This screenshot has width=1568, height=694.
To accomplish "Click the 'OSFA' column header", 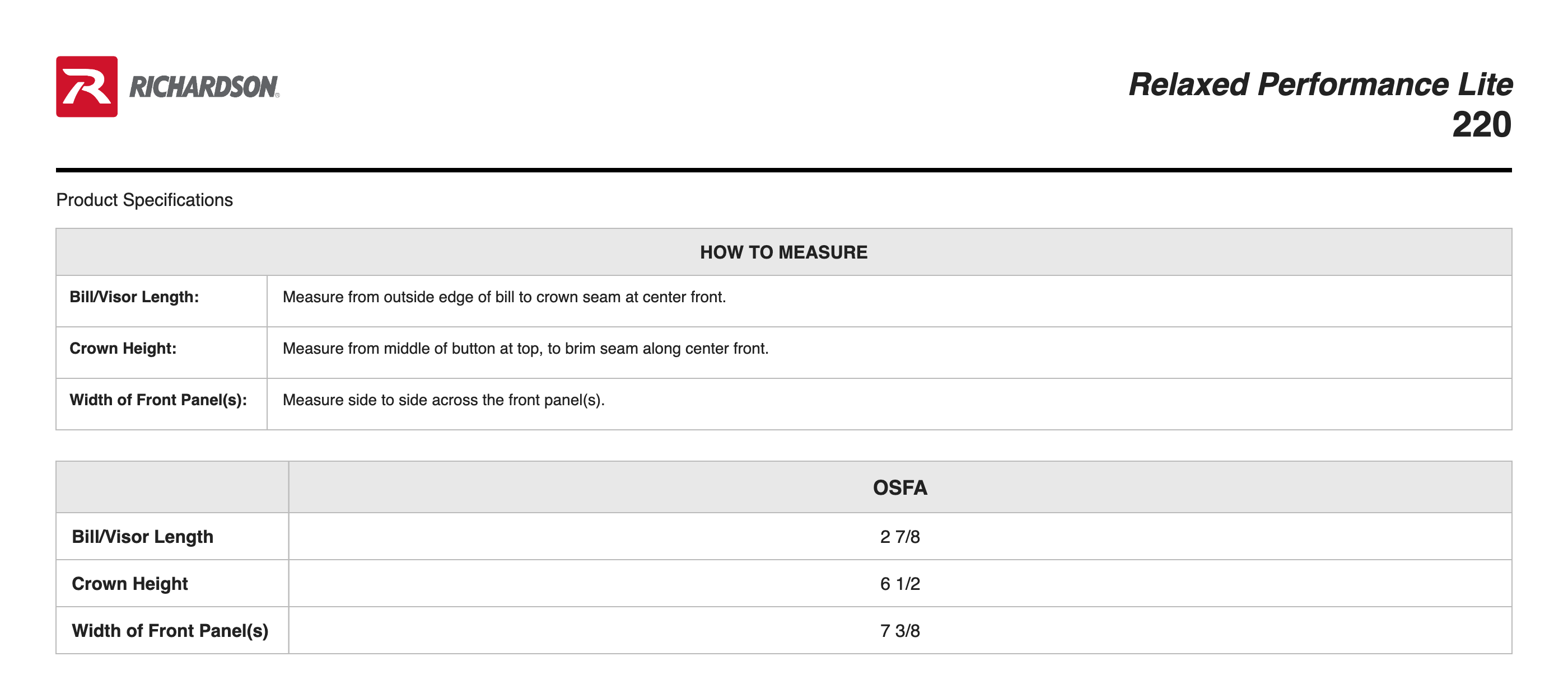I will point(900,487).
